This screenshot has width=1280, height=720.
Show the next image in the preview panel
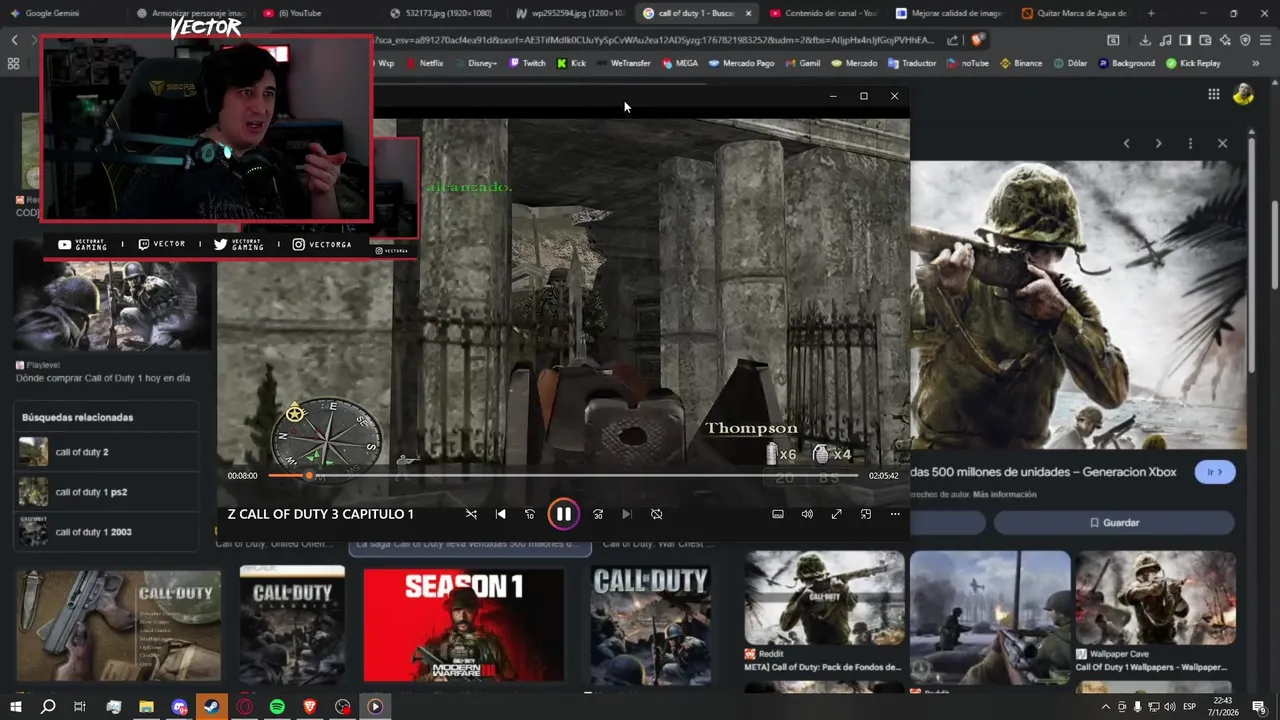tap(1158, 143)
